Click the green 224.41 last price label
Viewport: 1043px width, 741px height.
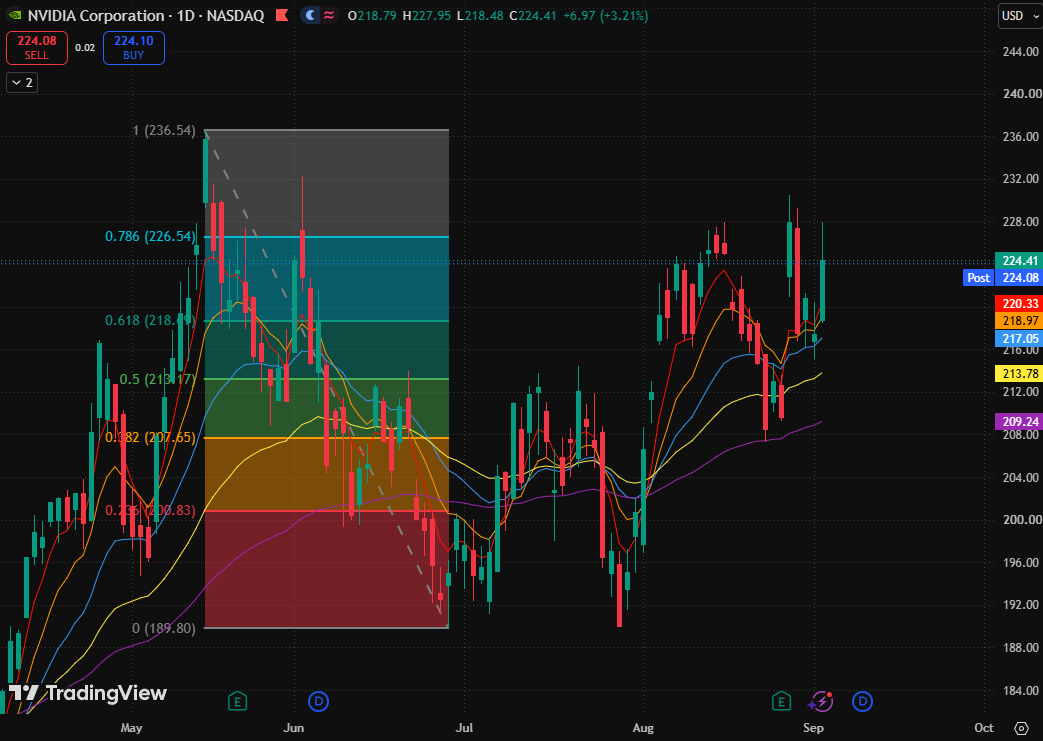(x=1020, y=261)
